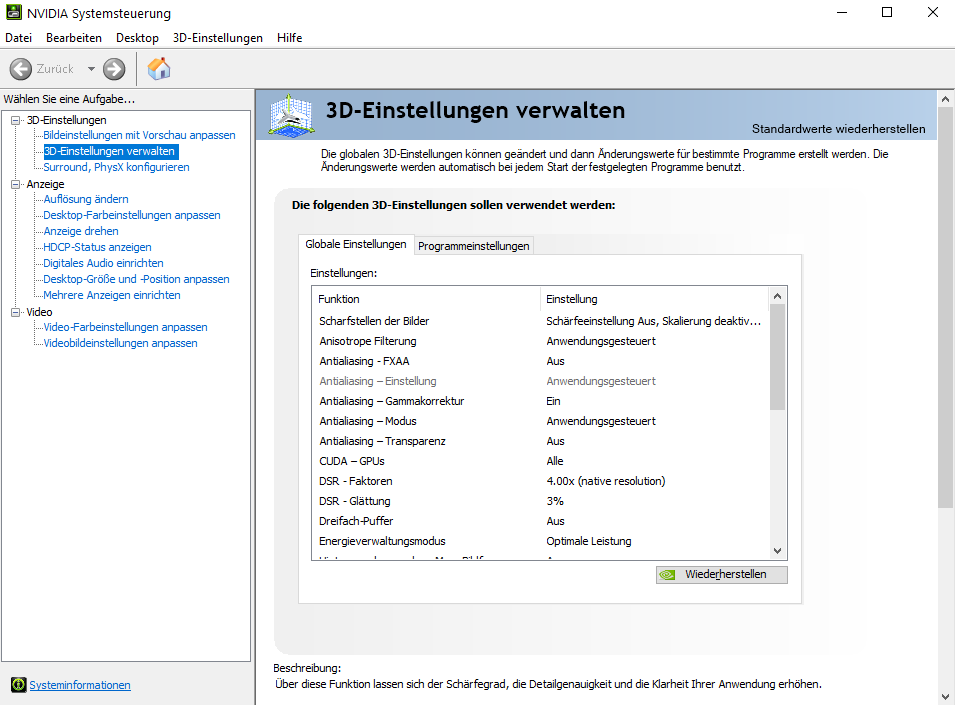This screenshot has height=705, width=955.
Task: Select 3D-Einstellungen verwalten in tree
Action: click(109, 151)
